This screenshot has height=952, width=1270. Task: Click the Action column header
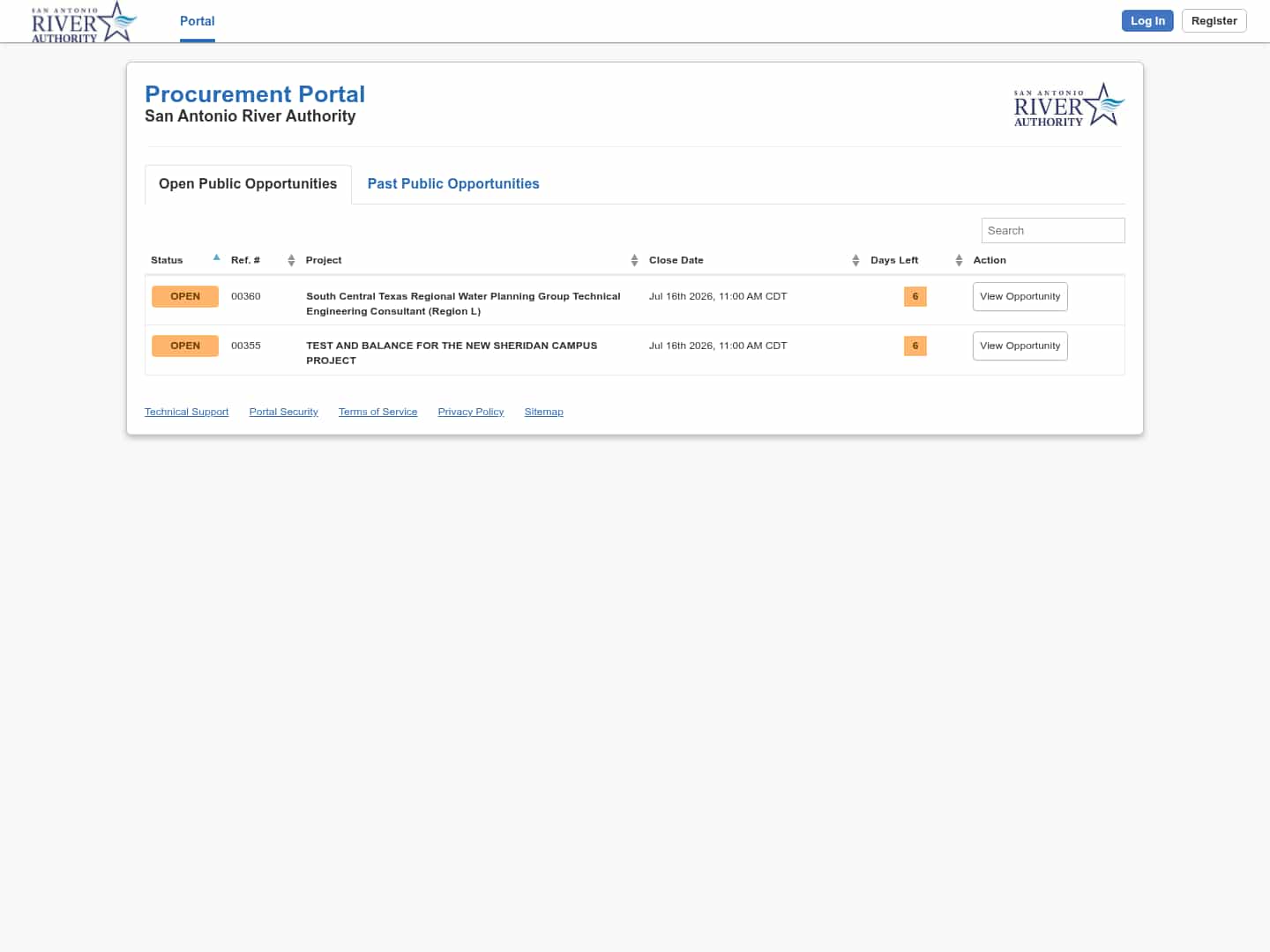pyautogui.click(x=990, y=260)
